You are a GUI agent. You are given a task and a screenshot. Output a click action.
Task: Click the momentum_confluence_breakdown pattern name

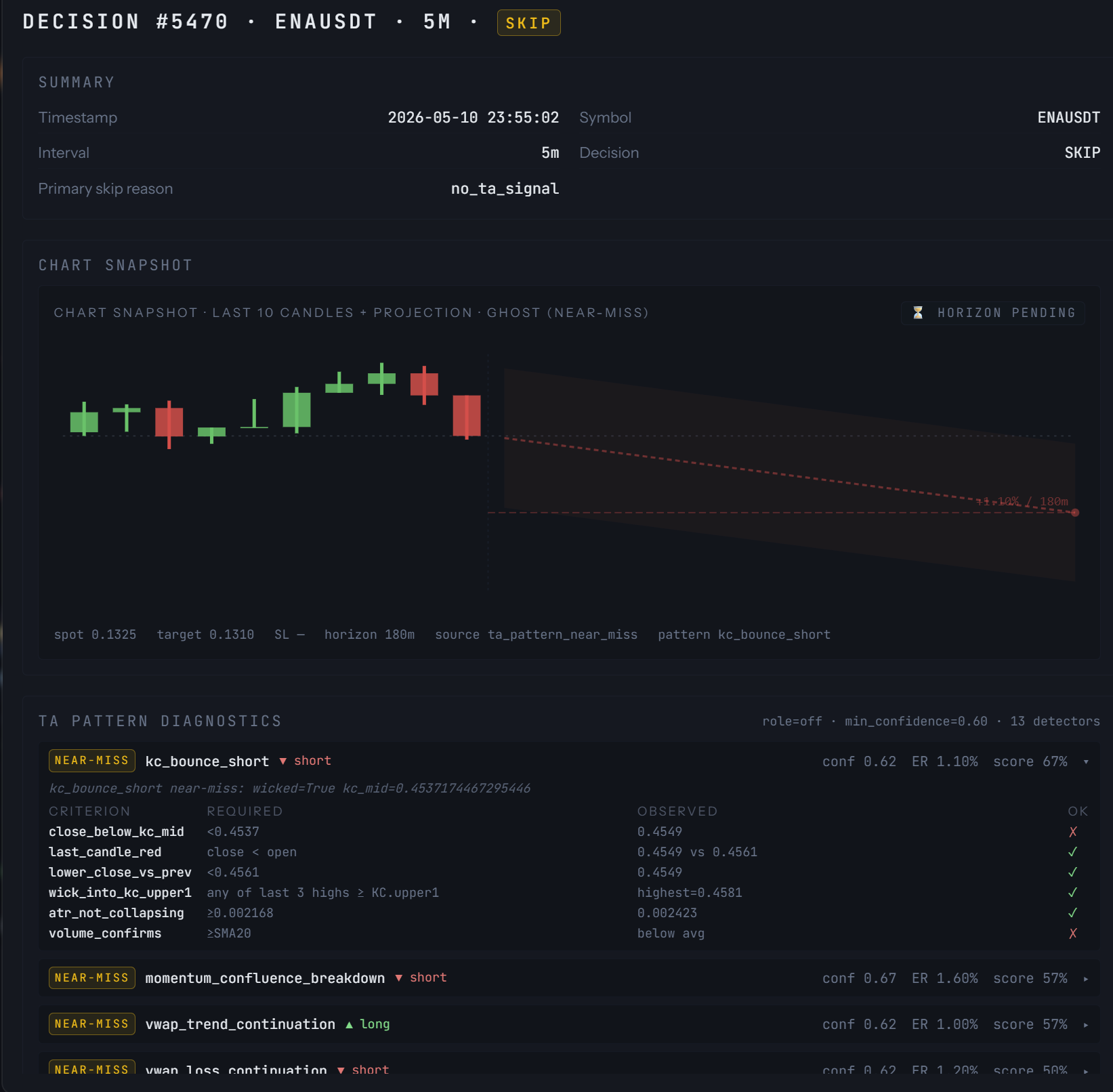tap(265, 978)
